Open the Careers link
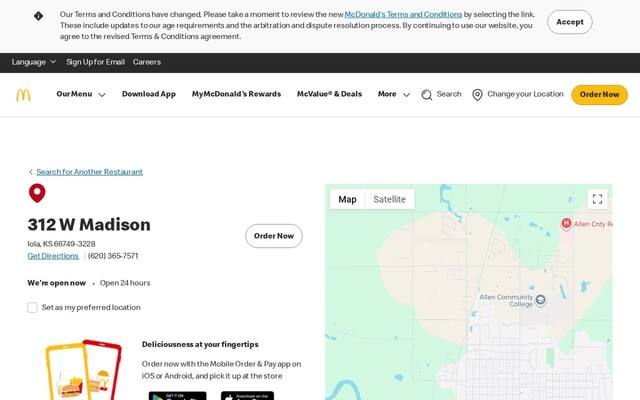This screenshot has height=400, width=640. tap(147, 62)
